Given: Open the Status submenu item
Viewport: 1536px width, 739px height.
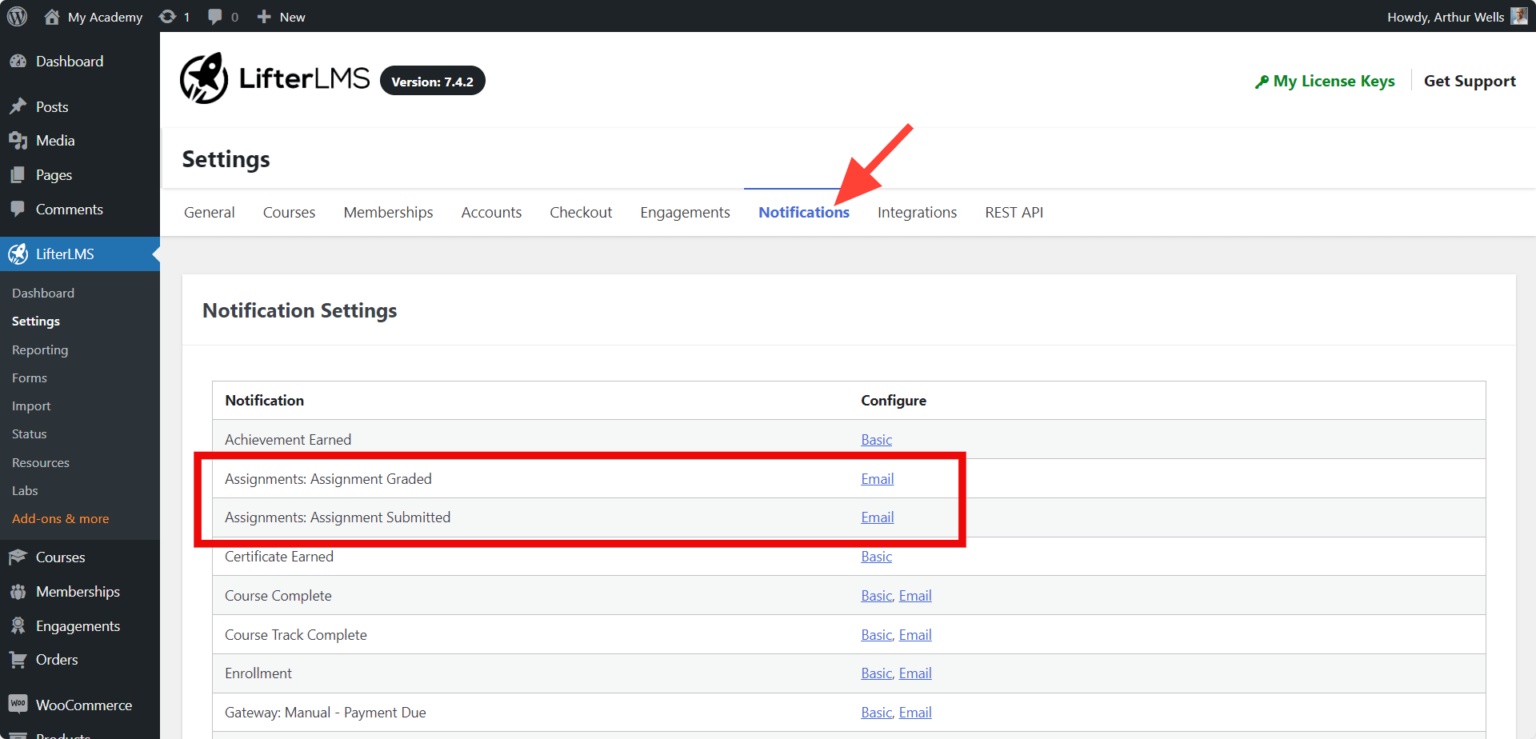Looking at the screenshot, I should click(x=29, y=434).
